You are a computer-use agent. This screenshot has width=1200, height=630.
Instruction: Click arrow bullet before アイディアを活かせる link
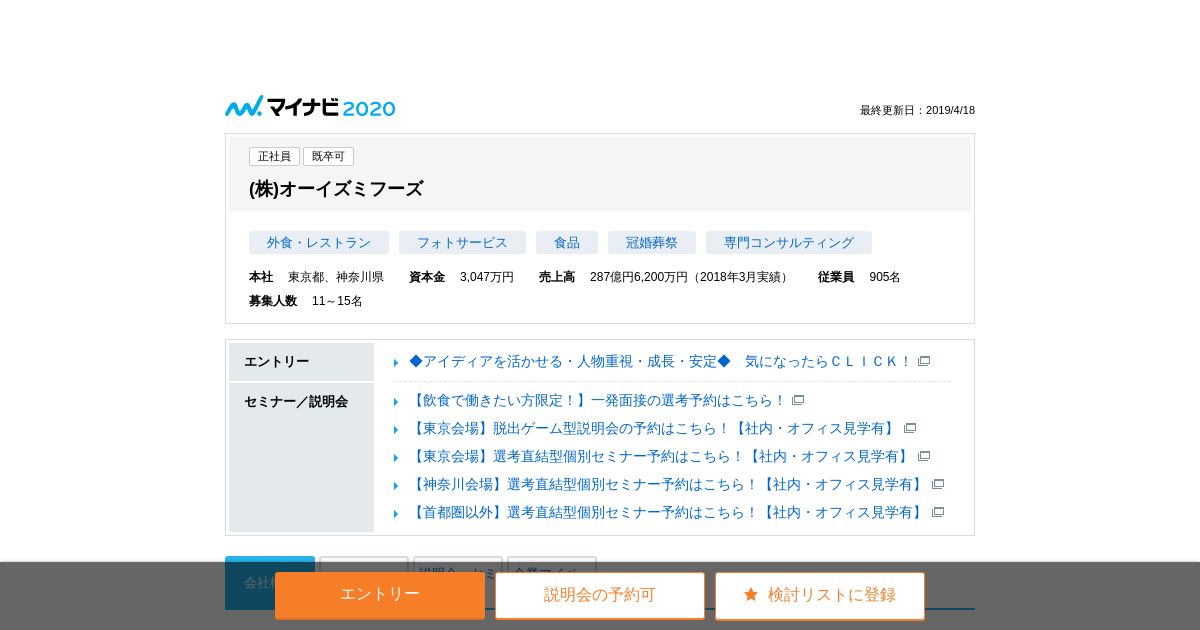pyautogui.click(x=396, y=363)
